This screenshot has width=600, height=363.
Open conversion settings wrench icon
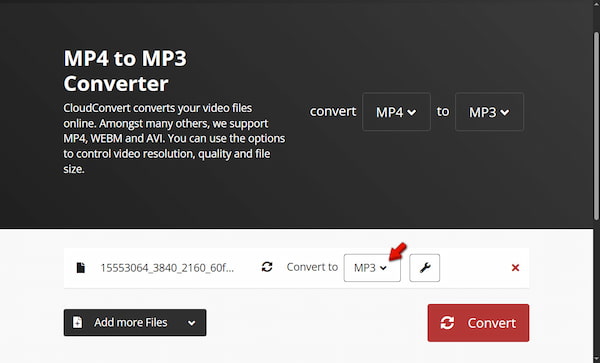tap(424, 268)
